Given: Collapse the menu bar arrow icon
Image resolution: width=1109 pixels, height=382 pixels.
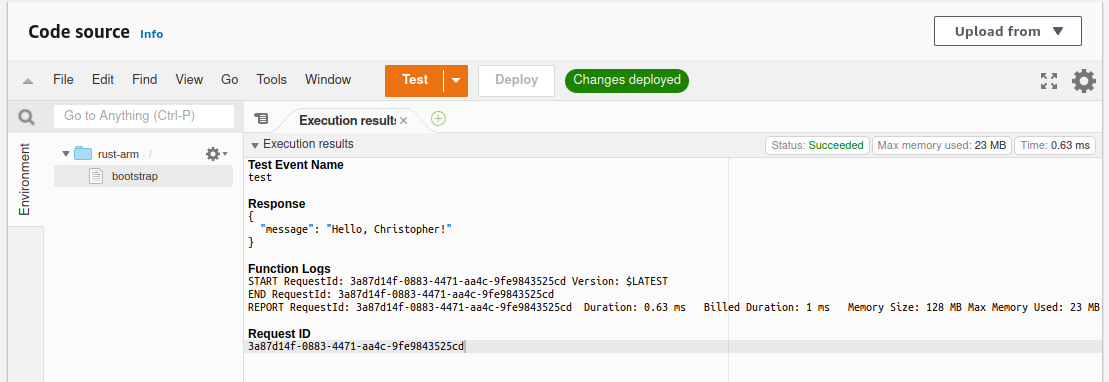Looking at the screenshot, I should tap(28, 81).
